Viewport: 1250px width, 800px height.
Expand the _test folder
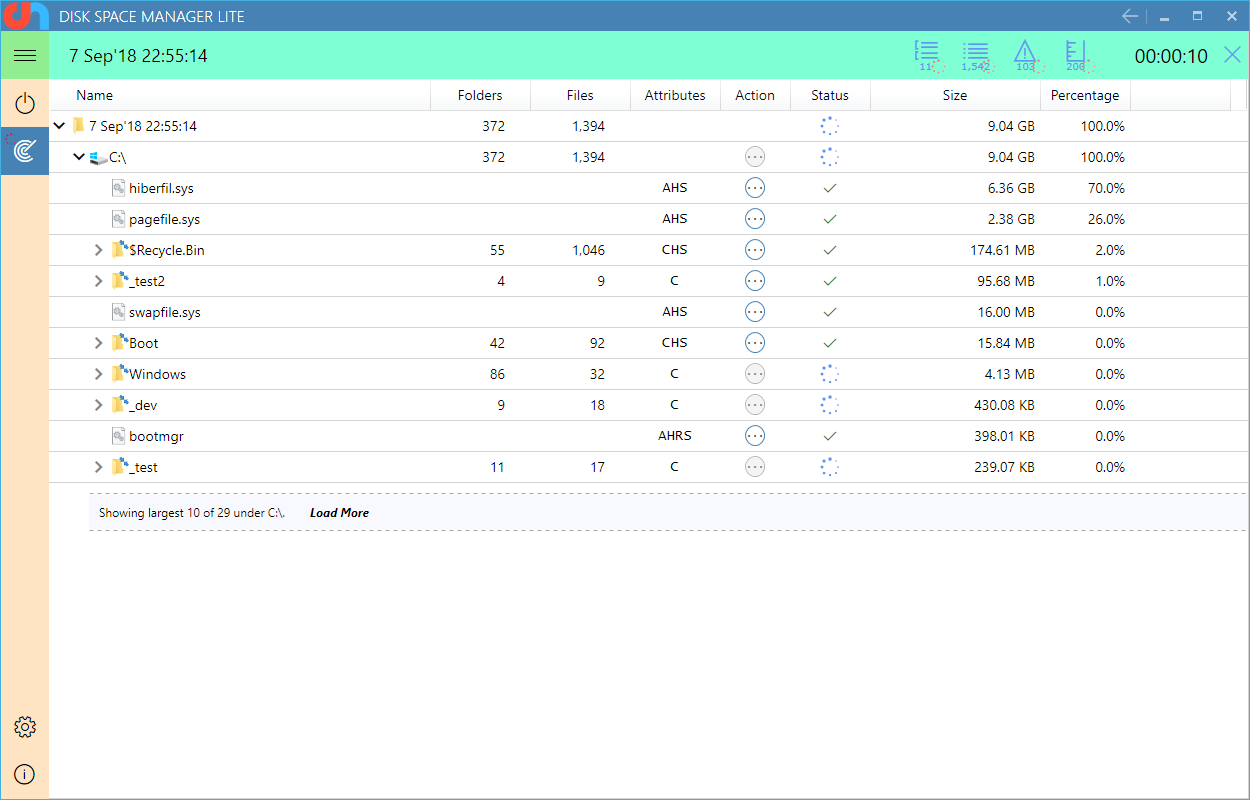click(98, 467)
